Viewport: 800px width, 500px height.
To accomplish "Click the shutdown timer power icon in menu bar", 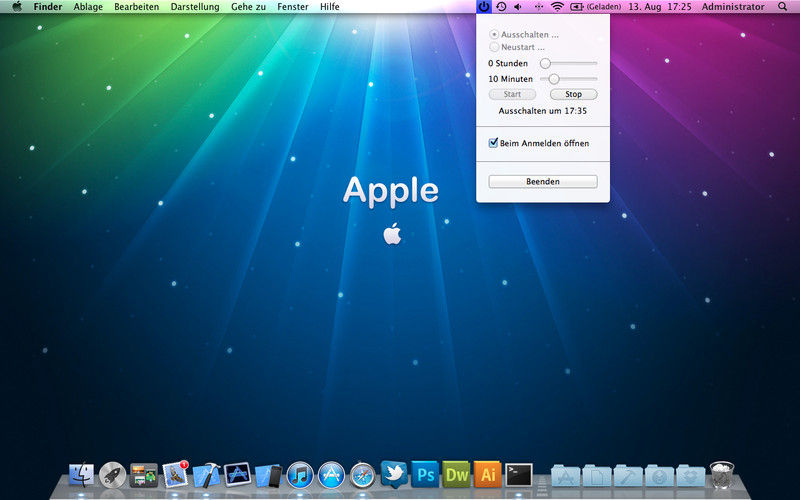I will [x=484, y=7].
